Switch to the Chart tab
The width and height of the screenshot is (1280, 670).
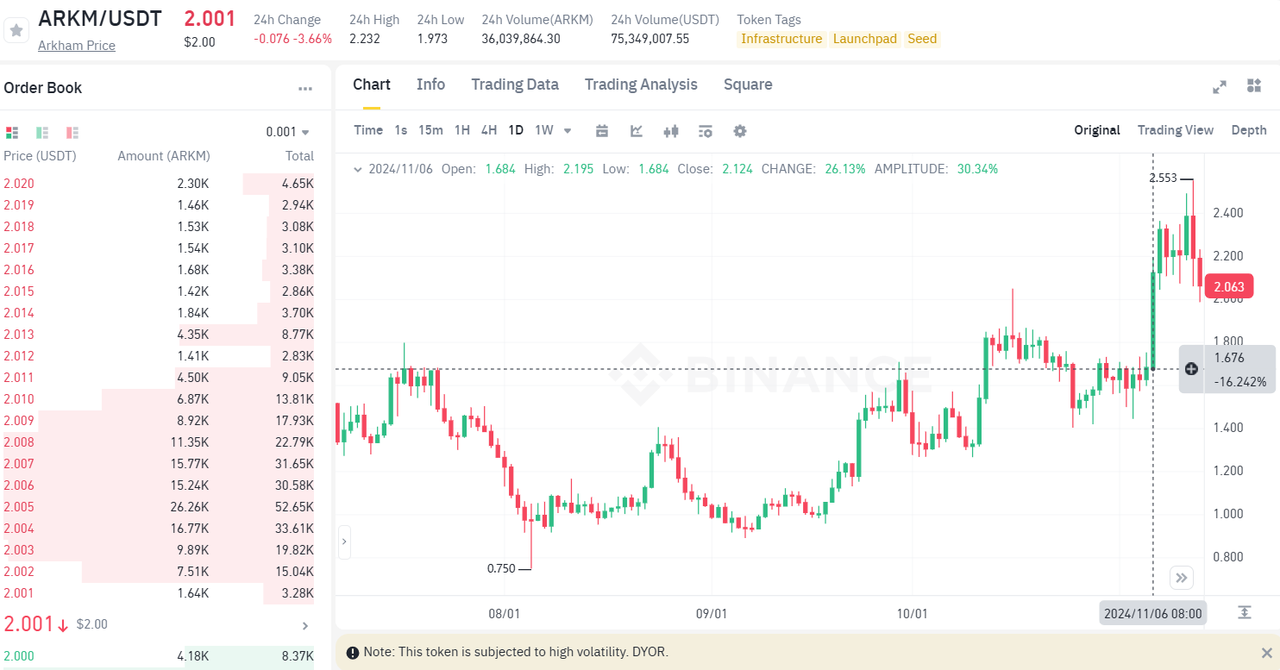pyautogui.click(x=372, y=85)
